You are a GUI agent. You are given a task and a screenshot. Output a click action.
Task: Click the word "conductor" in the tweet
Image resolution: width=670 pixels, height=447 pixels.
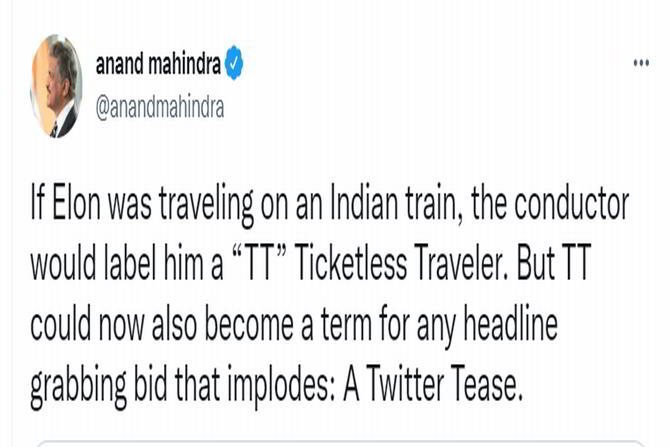(x=572, y=203)
